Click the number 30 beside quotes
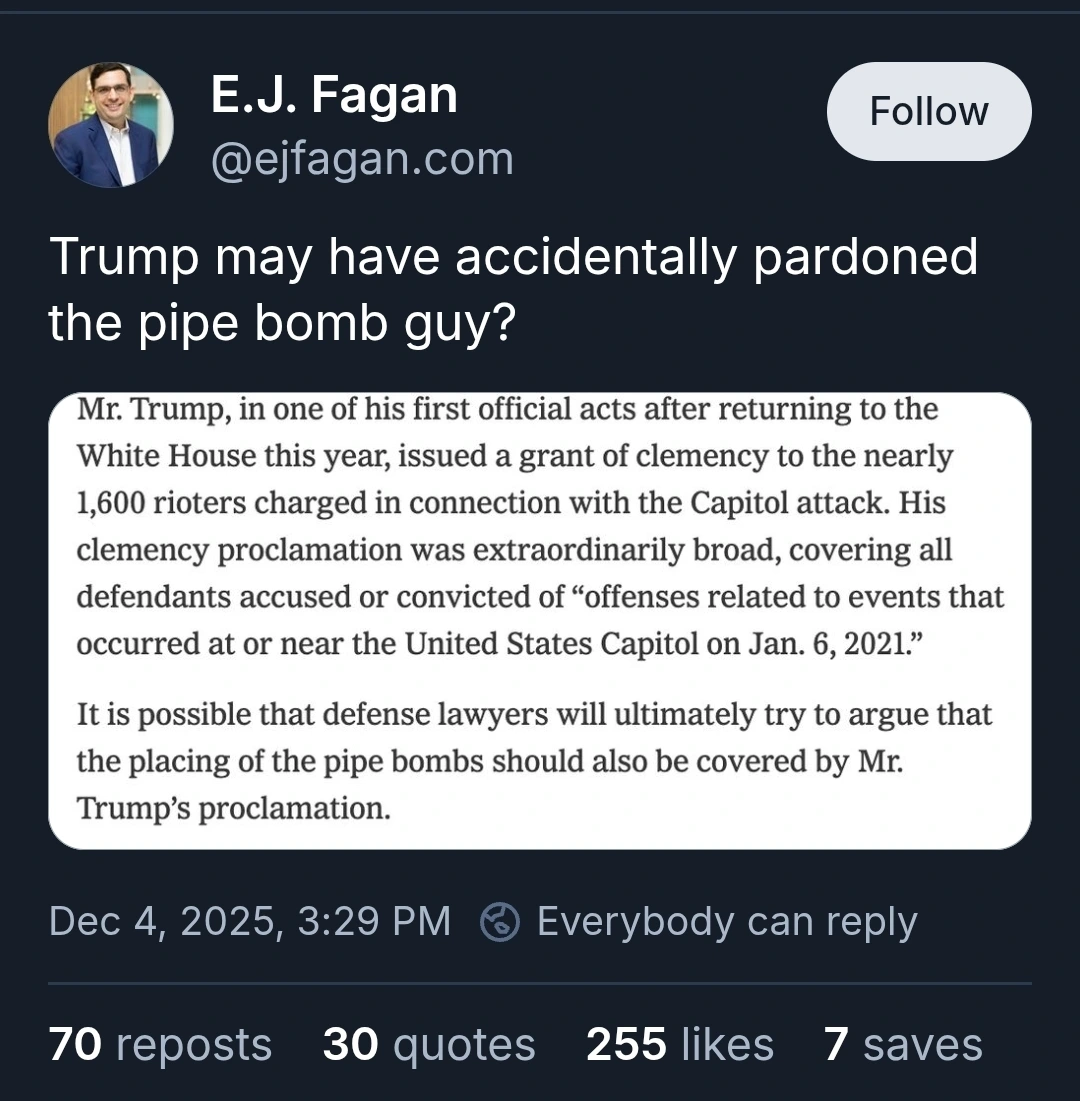The height and width of the screenshot is (1101, 1080). pos(350,1045)
